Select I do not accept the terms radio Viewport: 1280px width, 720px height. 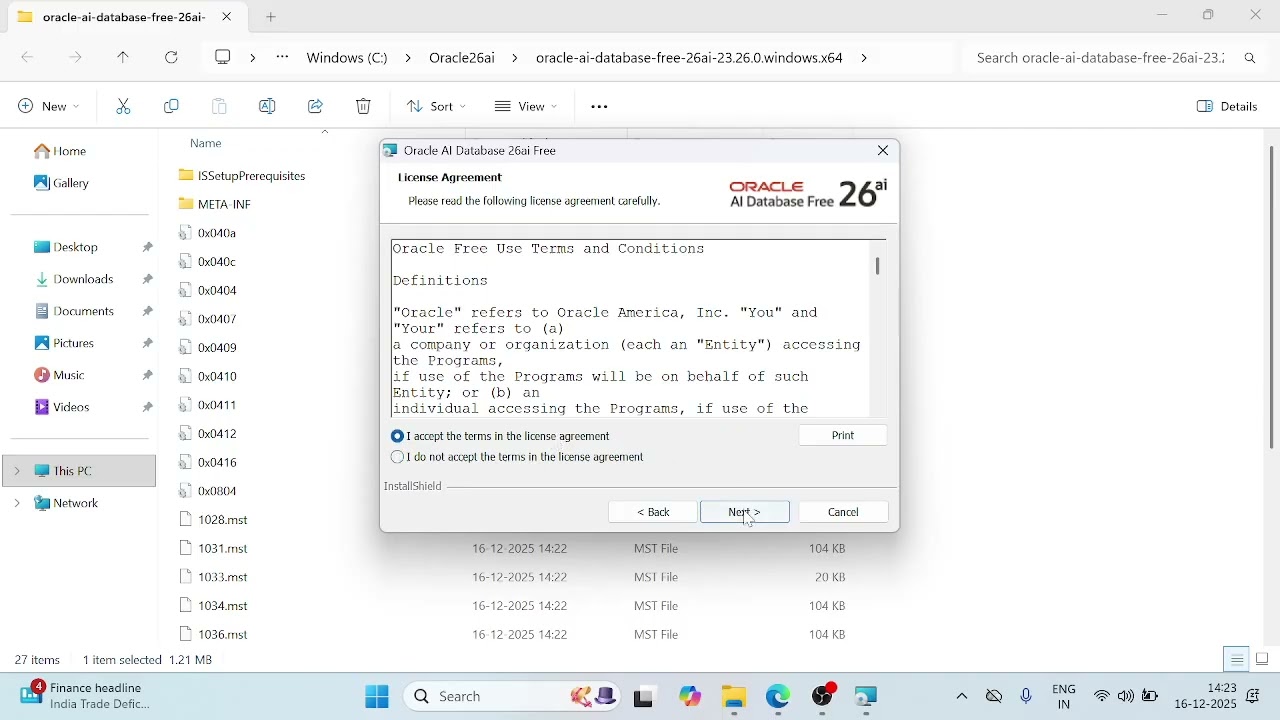[397, 458]
